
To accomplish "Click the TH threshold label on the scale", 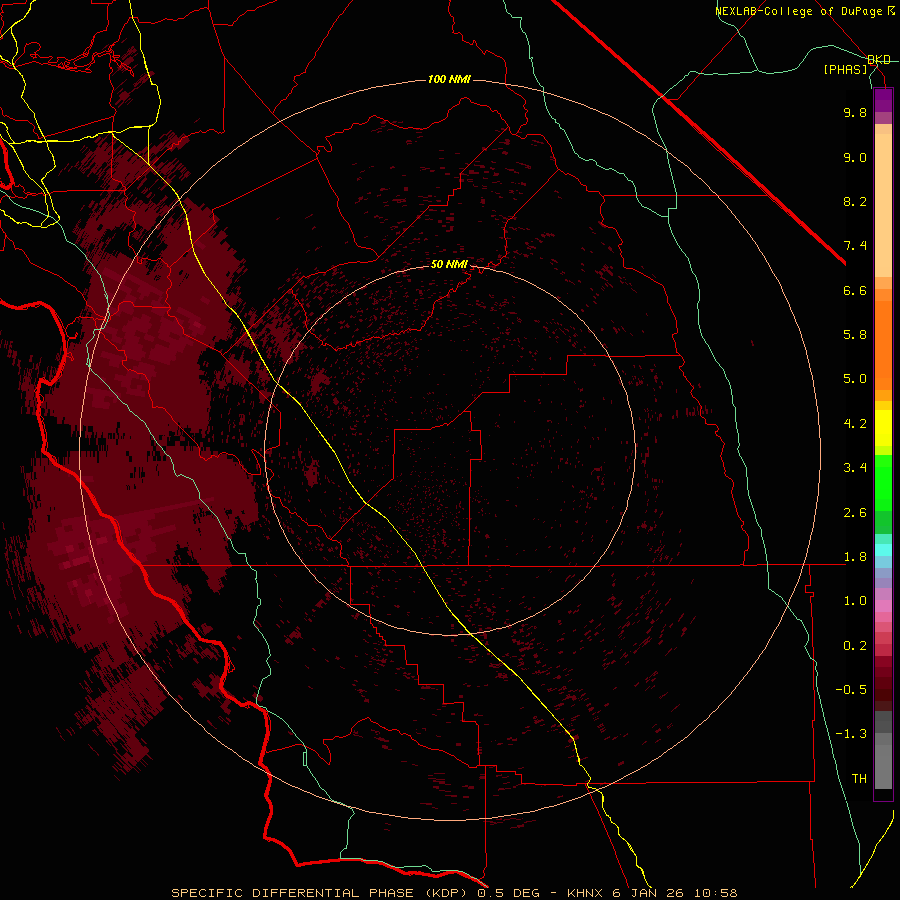I will [859, 779].
